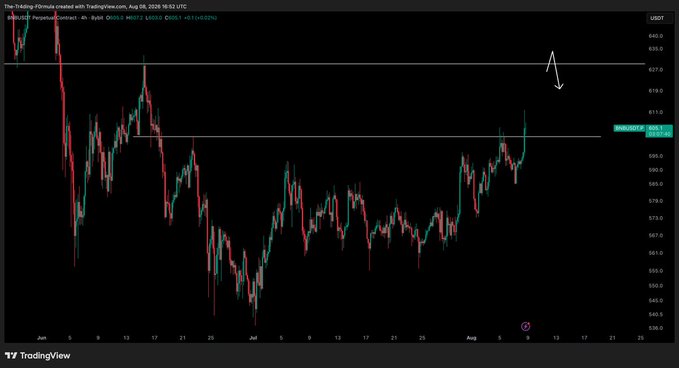Click the Jun label on time axis
This screenshot has width=679, height=368.
point(42,338)
